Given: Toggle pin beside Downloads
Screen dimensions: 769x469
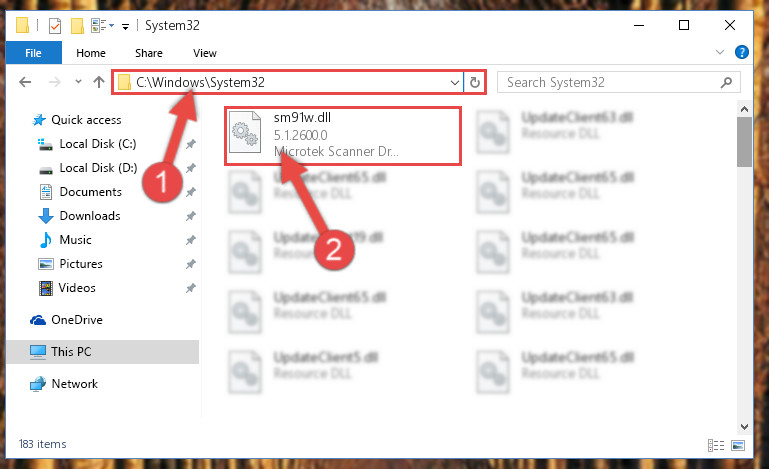Looking at the screenshot, I should coord(190,216).
